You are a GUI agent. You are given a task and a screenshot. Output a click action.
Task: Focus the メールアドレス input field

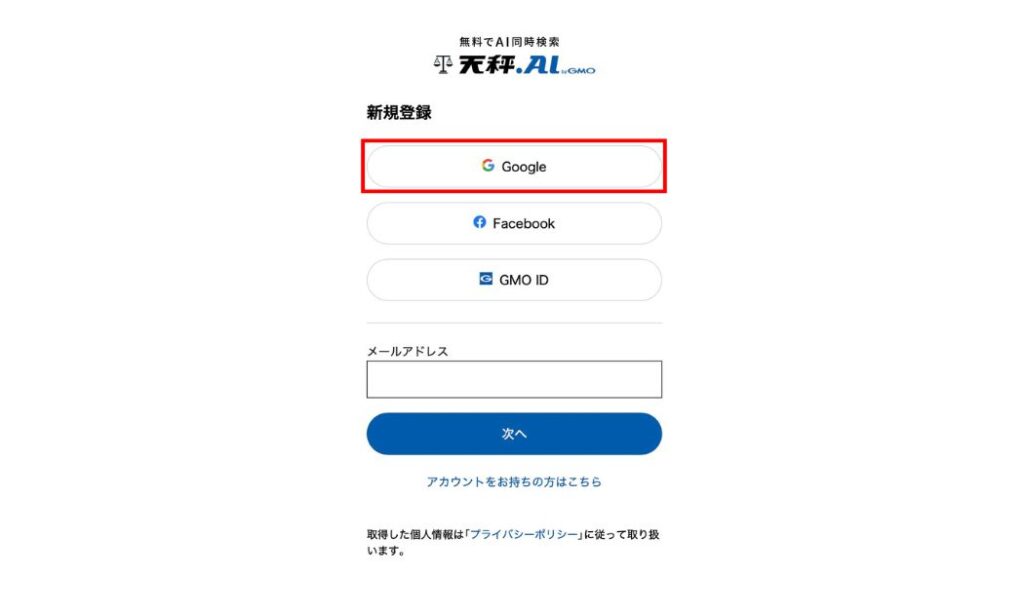[514, 380]
